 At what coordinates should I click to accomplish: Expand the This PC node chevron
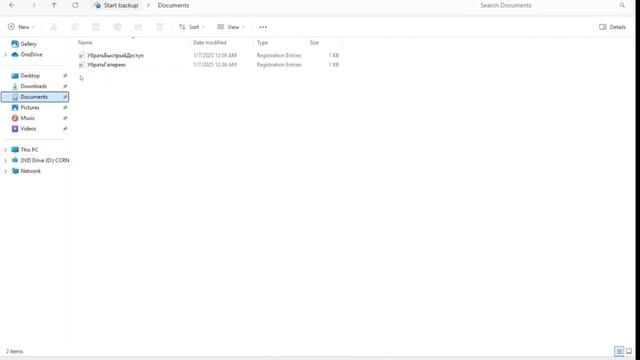click(5, 150)
